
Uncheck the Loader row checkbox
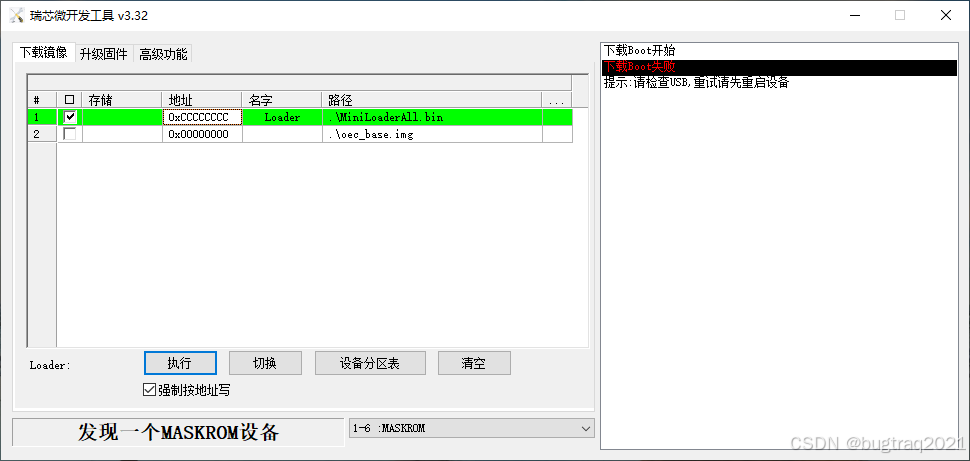click(71, 116)
